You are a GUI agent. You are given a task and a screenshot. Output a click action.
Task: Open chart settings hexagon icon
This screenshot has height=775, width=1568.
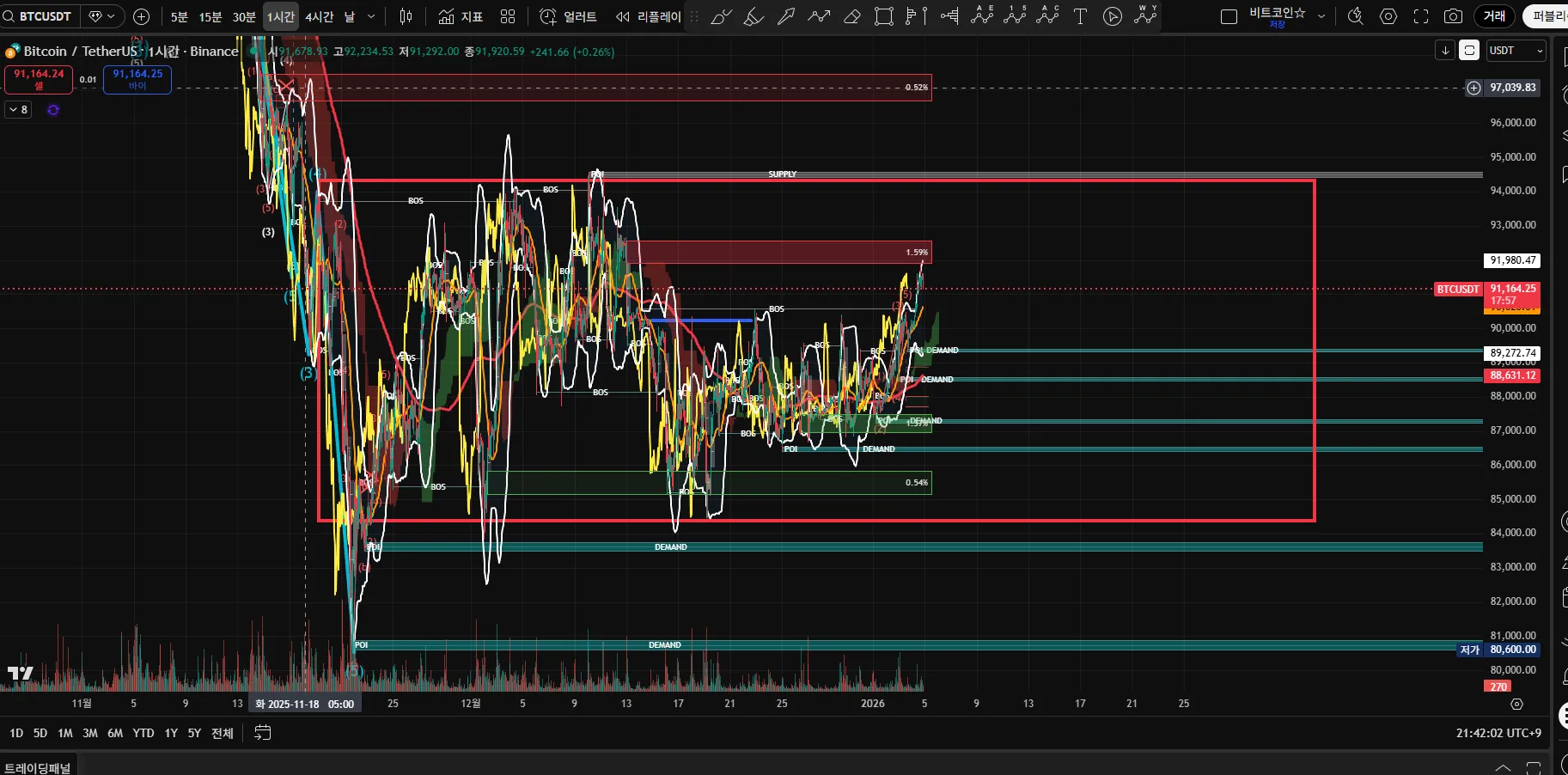(1388, 16)
